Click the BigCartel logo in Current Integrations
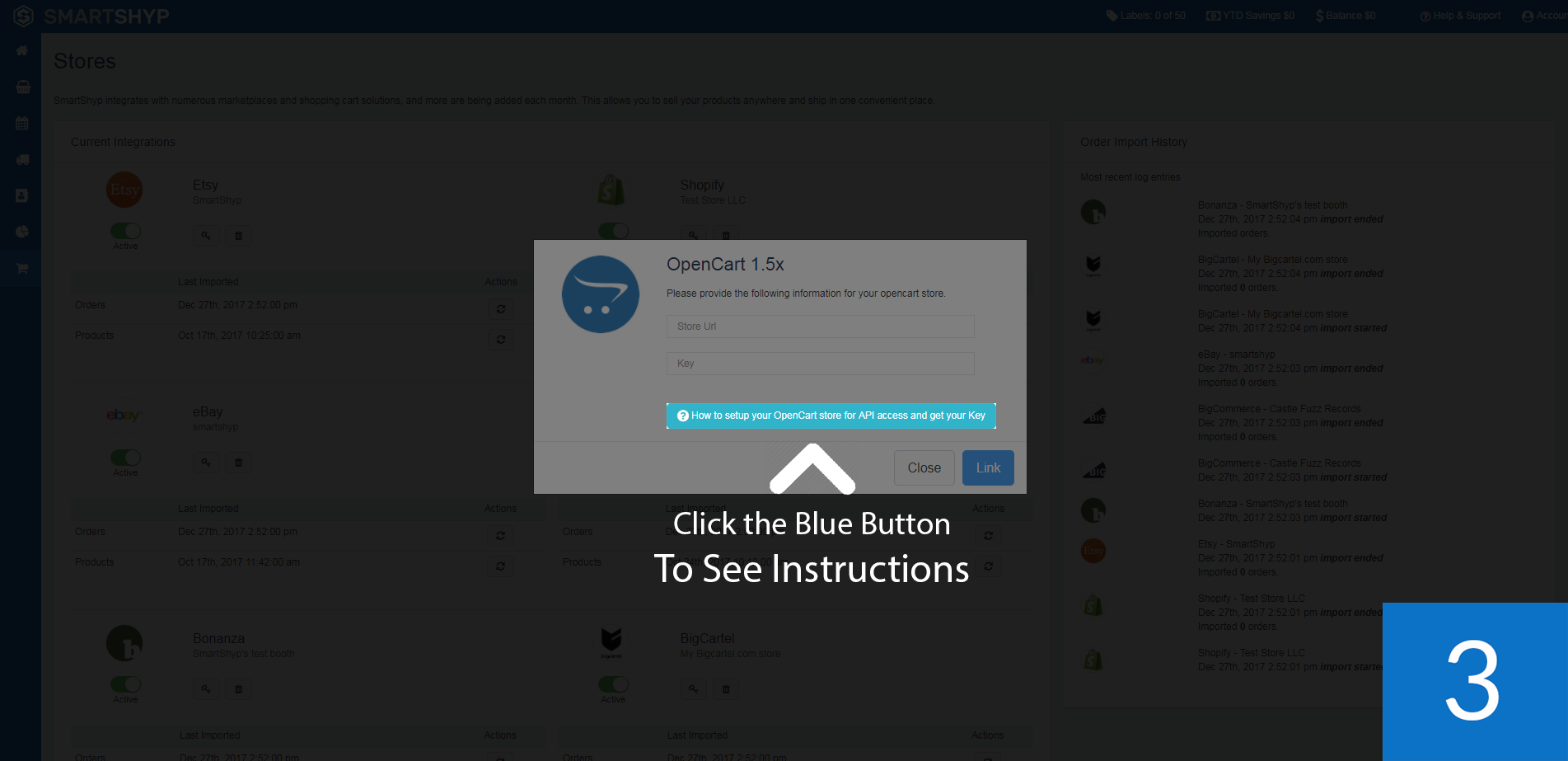 (611, 642)
